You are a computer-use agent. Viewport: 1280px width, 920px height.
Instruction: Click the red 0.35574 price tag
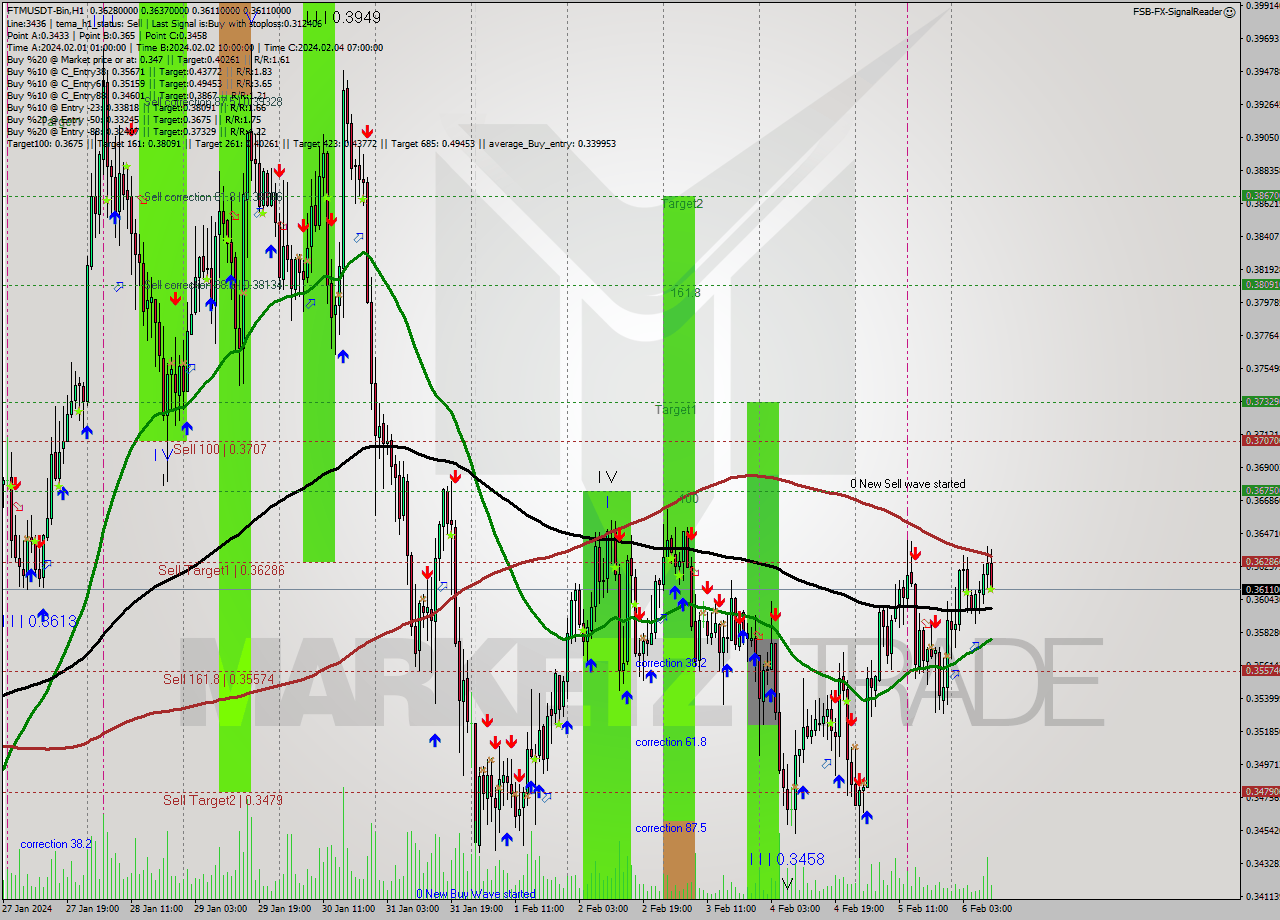[1260, 670]
